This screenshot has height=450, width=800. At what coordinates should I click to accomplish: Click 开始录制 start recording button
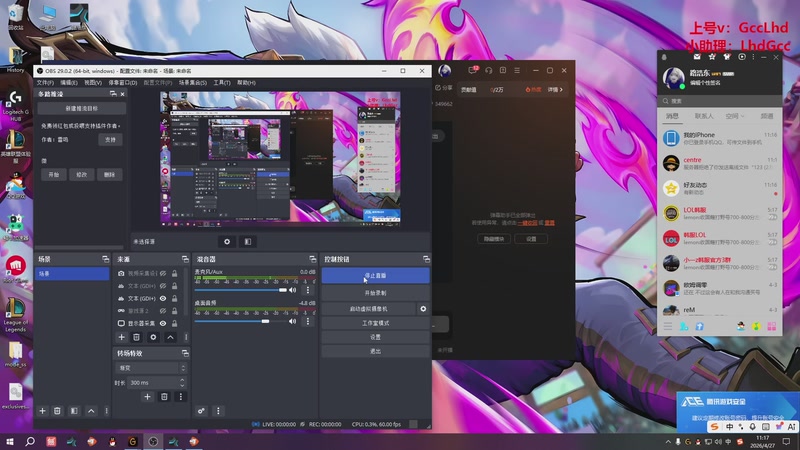pos(376,293)
